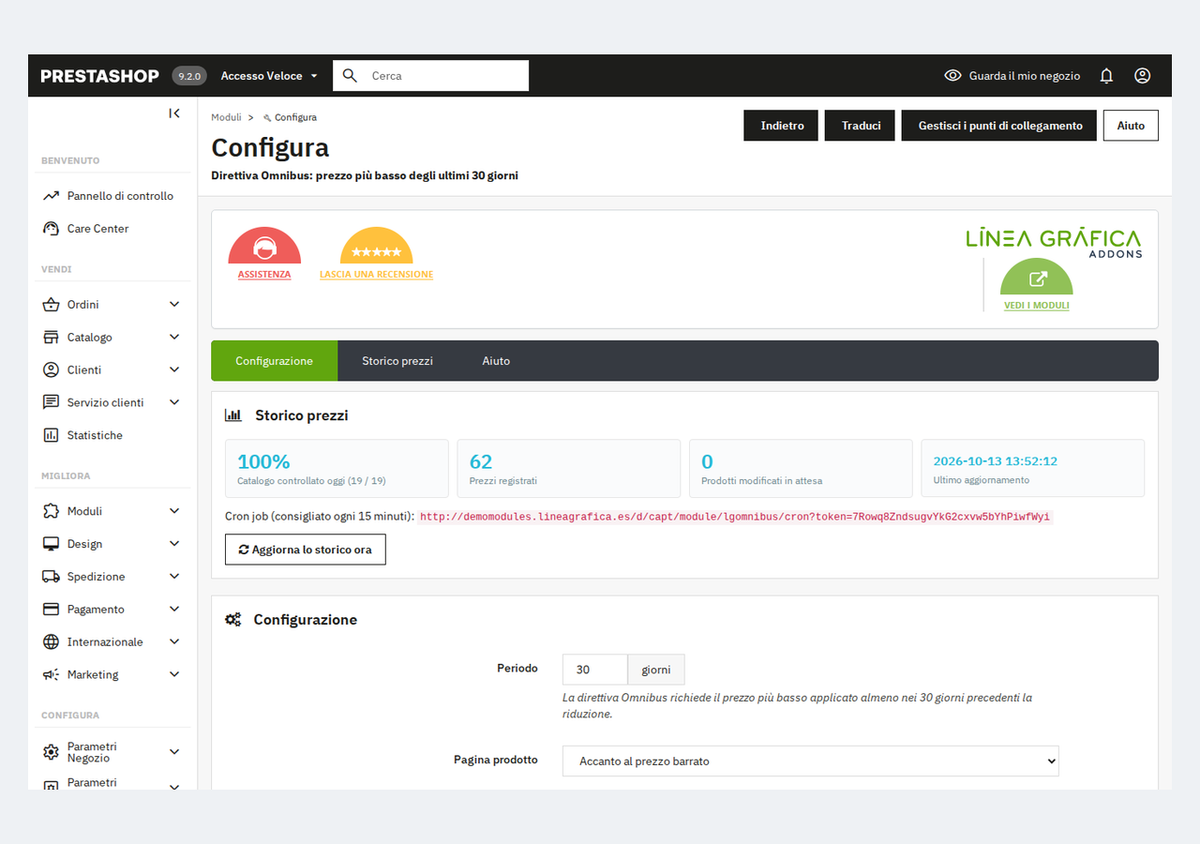Expand Catalogo submenu chevron
The width and height of the screenshot is (1200, 844).
(x=174, y=337)
